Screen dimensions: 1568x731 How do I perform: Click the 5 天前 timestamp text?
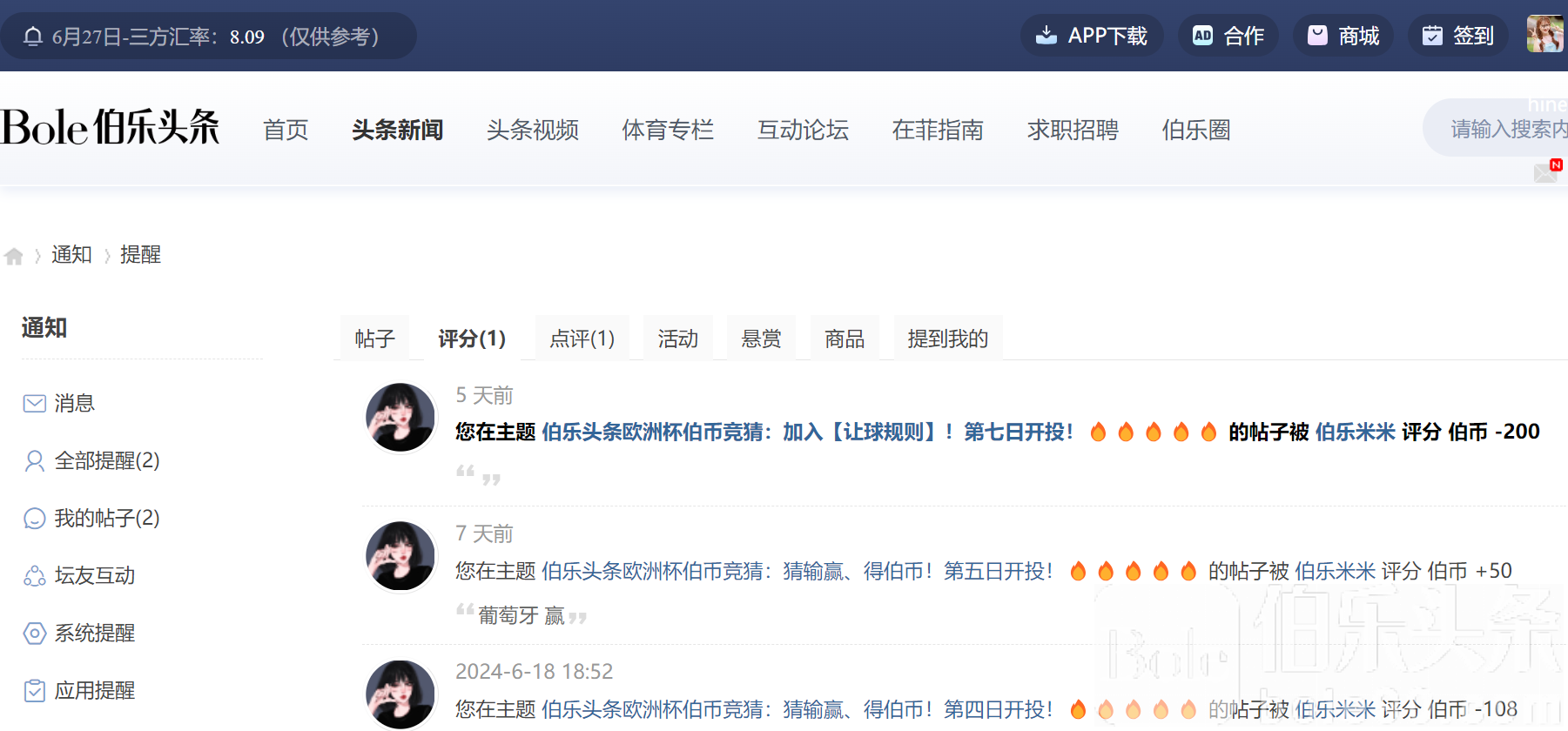(x=485, y=395)
